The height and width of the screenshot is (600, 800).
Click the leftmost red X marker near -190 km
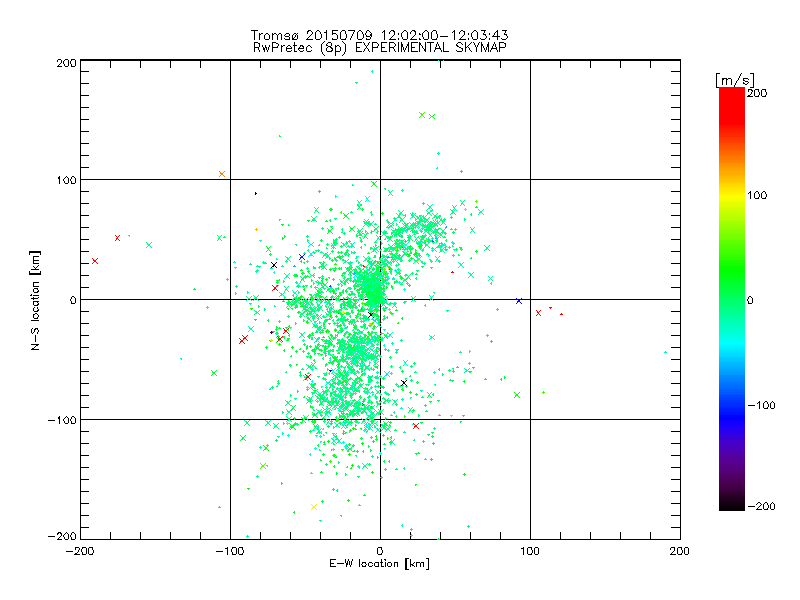tap(94, 261)
